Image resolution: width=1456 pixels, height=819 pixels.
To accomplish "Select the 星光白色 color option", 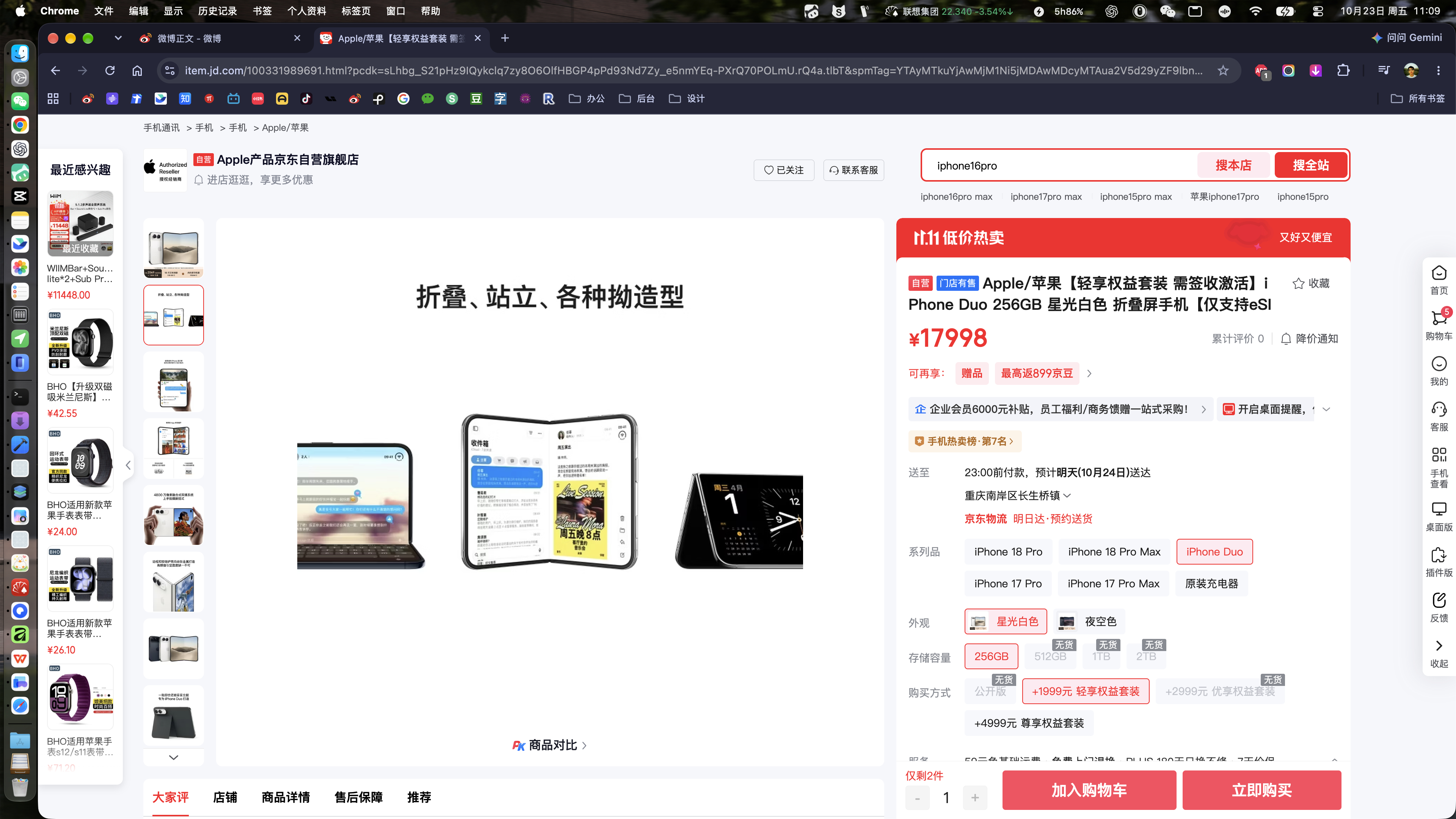I will point(1006,622).
